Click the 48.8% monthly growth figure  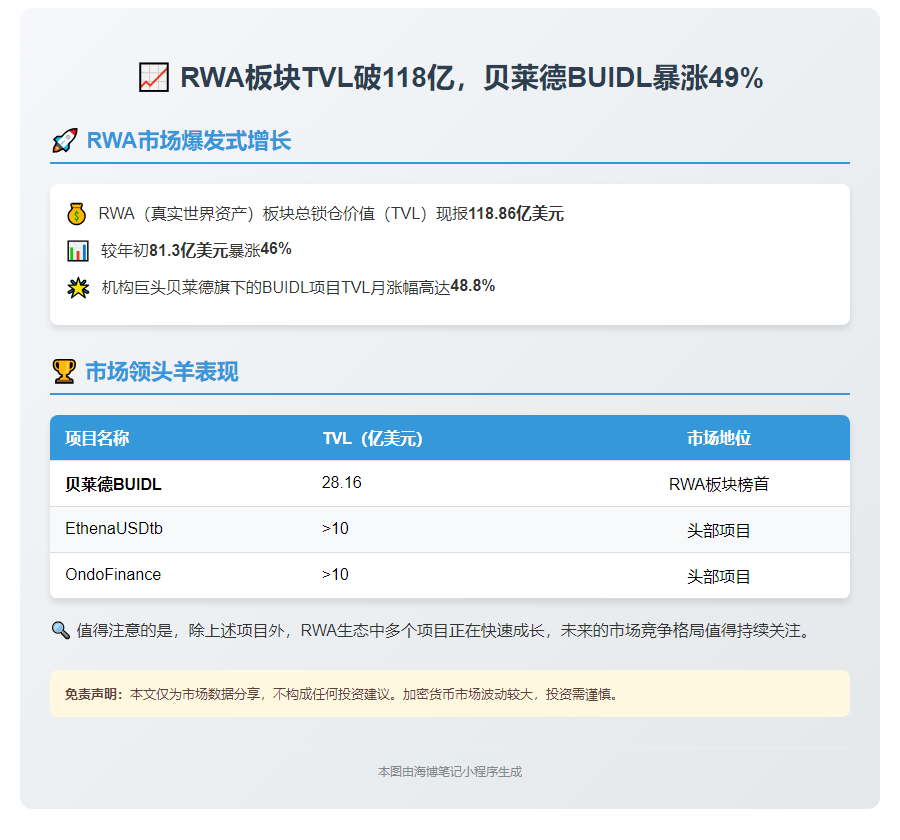click(473, 285)
